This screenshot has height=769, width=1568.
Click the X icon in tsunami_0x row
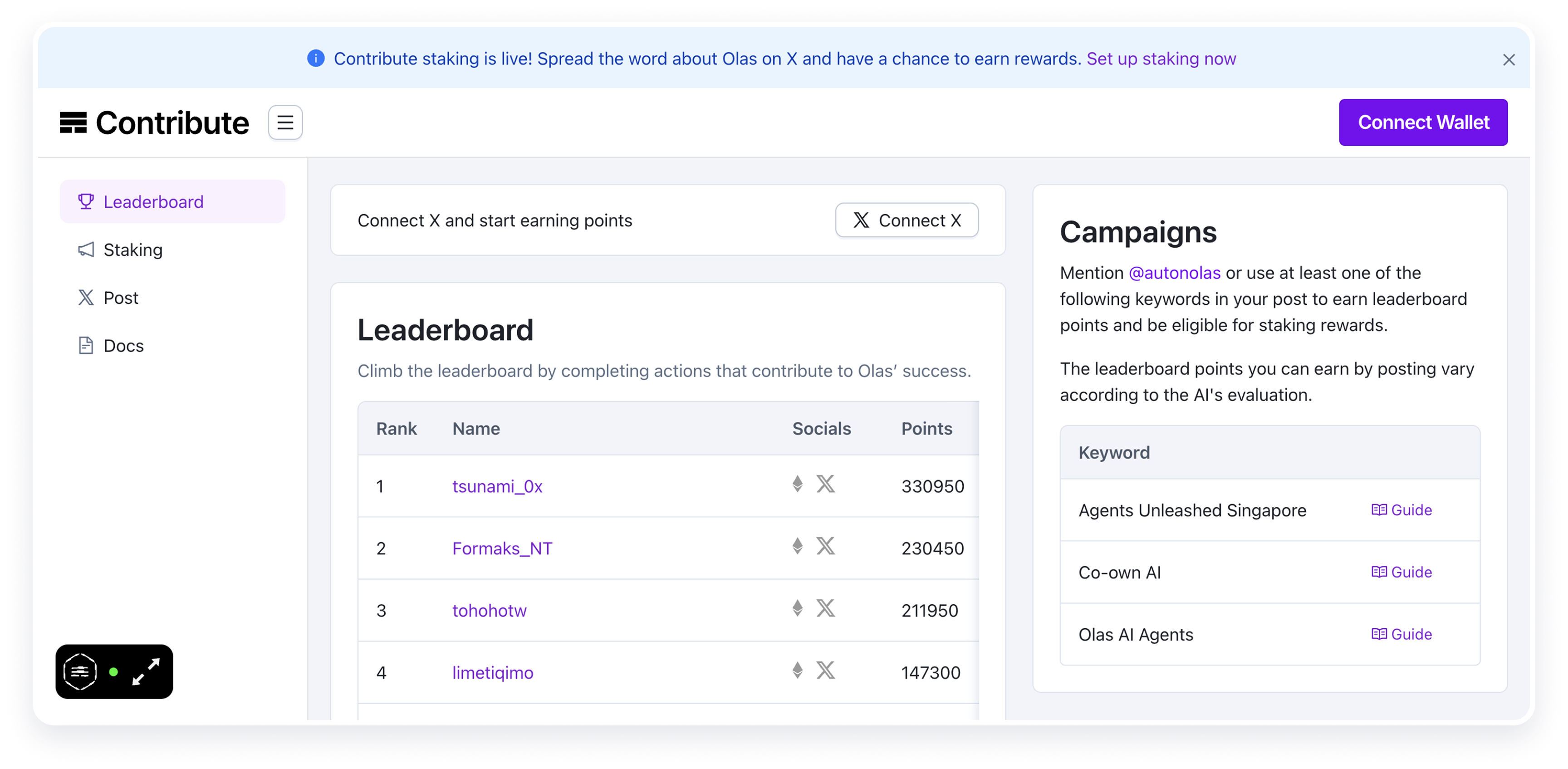(825, 484)
